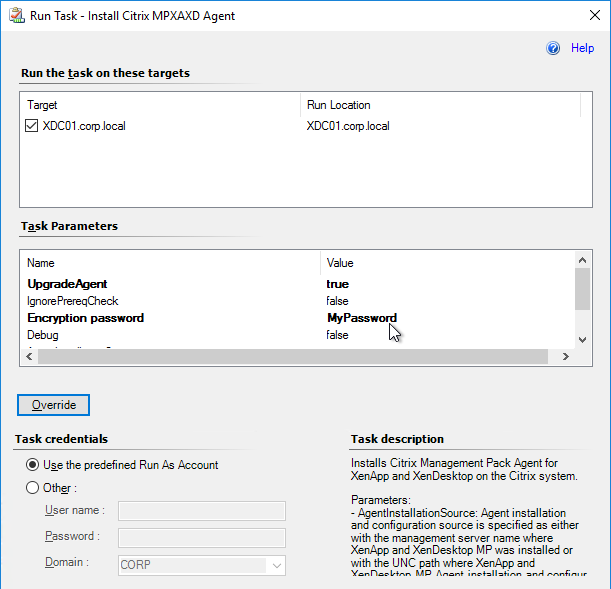
Task: Select the Debug parameter row
Action: click(x=43, y=335)
